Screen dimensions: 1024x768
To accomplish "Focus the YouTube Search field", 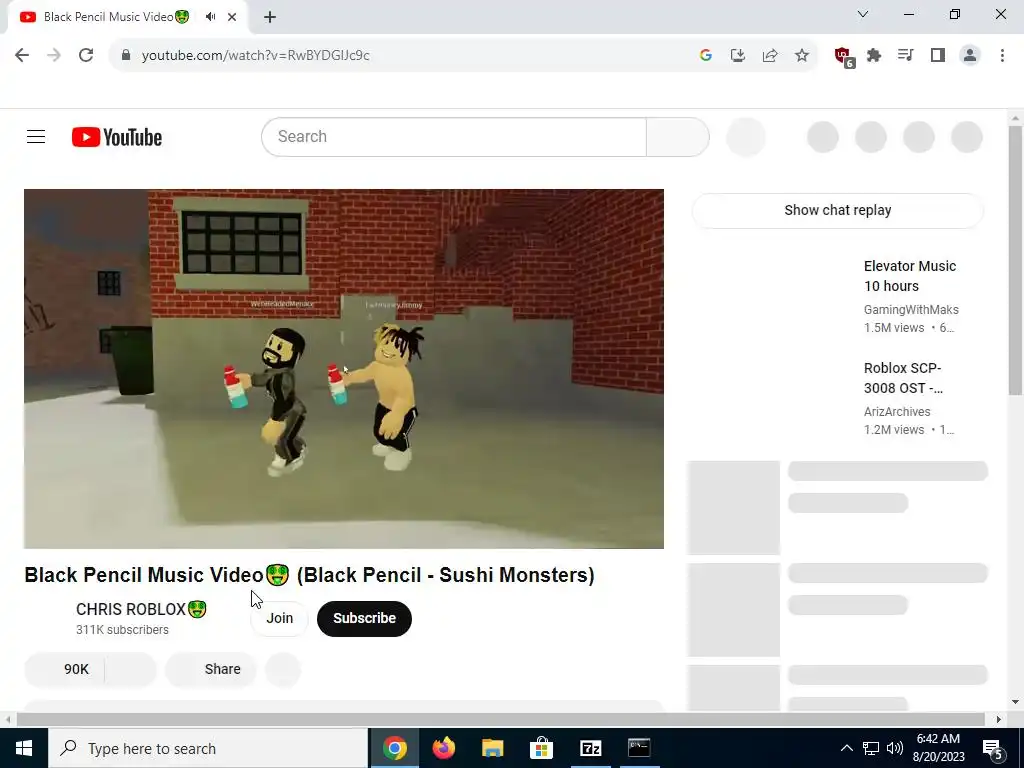I will coord(454,136).
